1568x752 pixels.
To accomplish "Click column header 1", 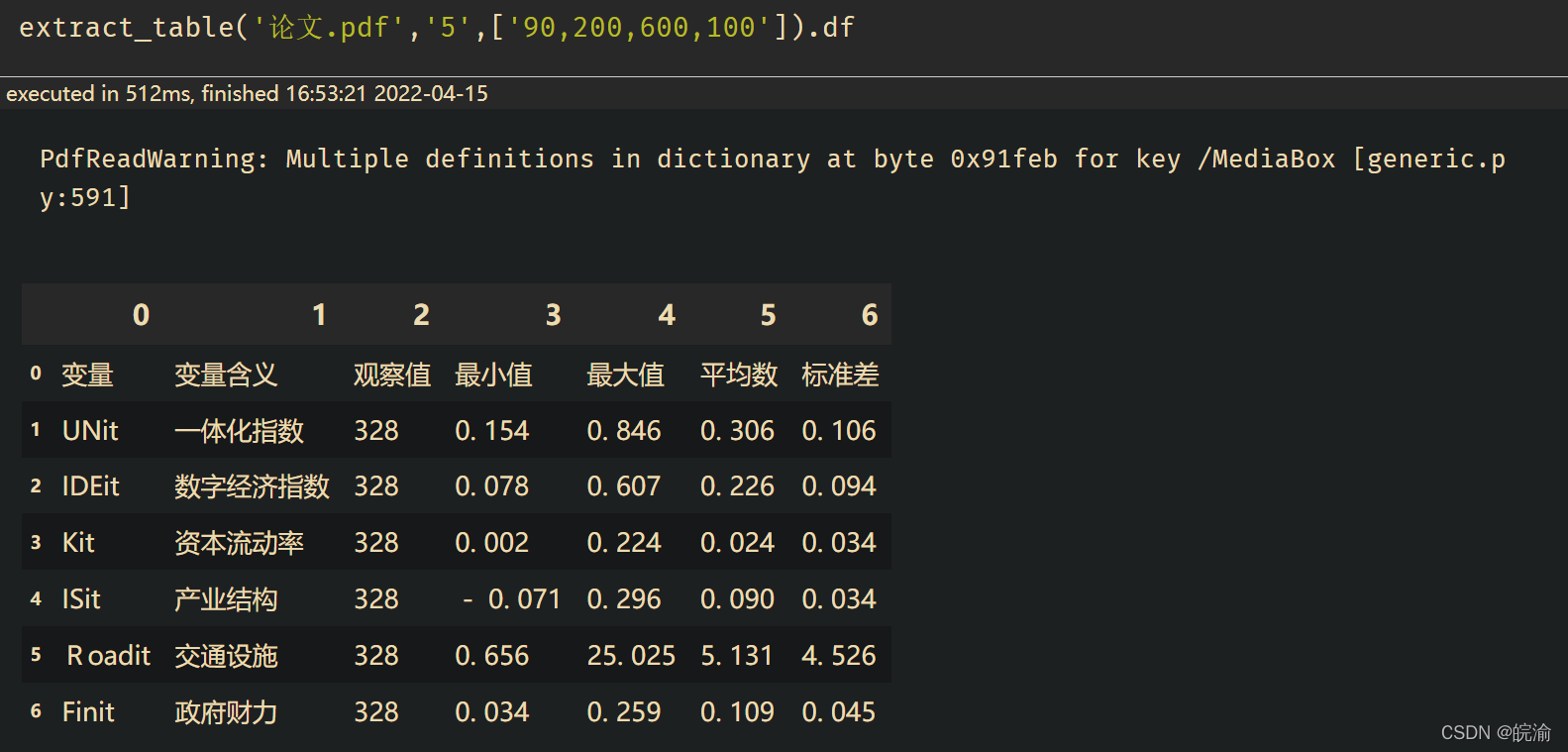I will tap(319, 314).
